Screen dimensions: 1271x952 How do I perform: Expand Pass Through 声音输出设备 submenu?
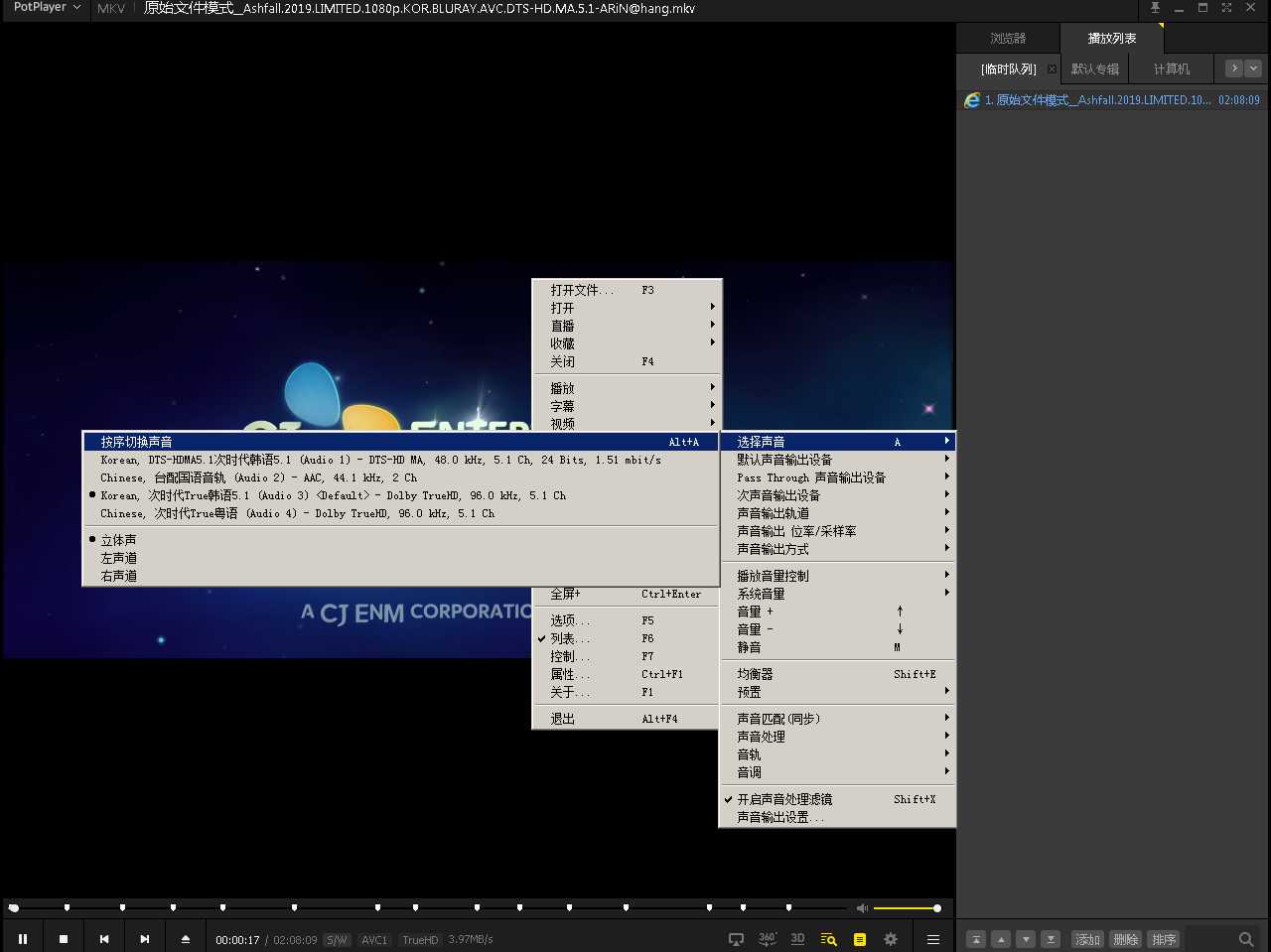(837, 477)
